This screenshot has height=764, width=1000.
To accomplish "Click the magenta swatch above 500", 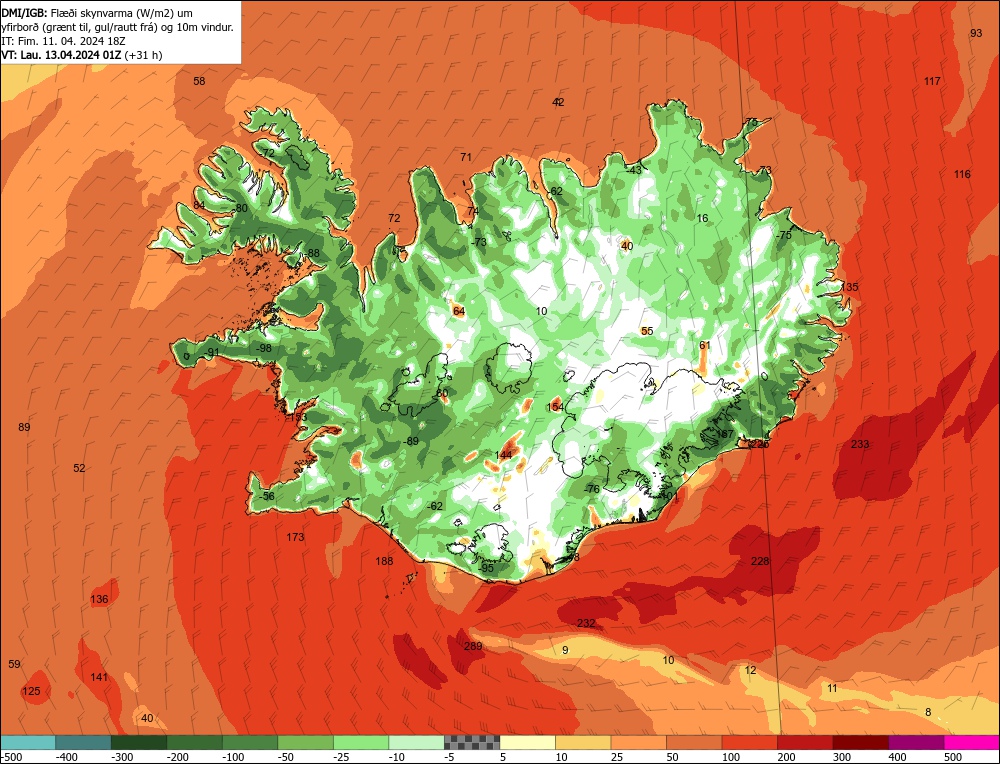I will point(972,742).
